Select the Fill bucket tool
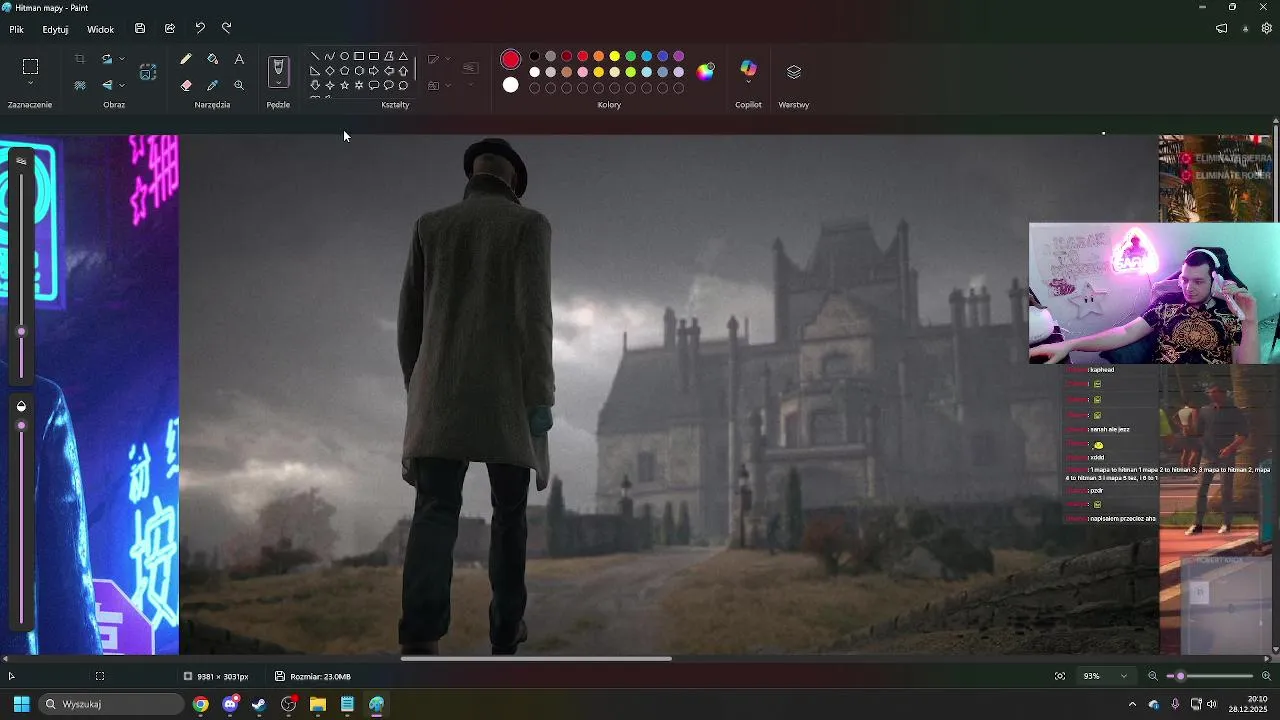Image resolution: width=1280 pixels, height=720 pixels. (x=212, y=59)
